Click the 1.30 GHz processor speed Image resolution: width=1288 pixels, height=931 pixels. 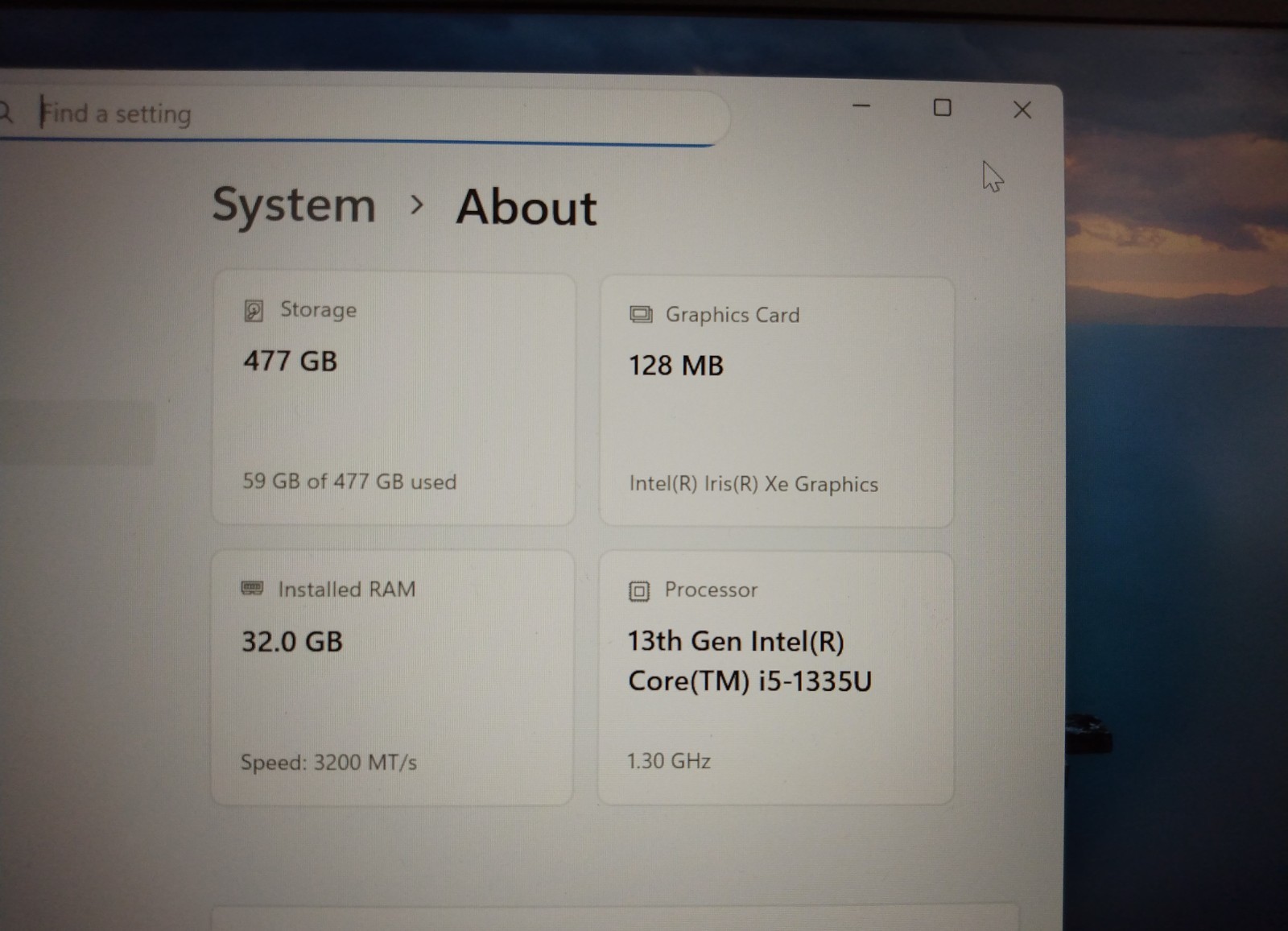click(x=669, y=761)
